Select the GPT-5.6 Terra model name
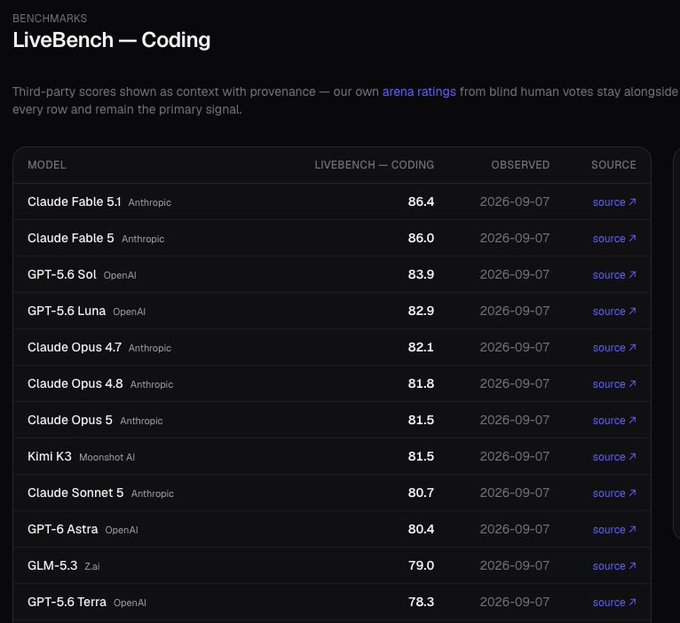 [x=67, y=602]
